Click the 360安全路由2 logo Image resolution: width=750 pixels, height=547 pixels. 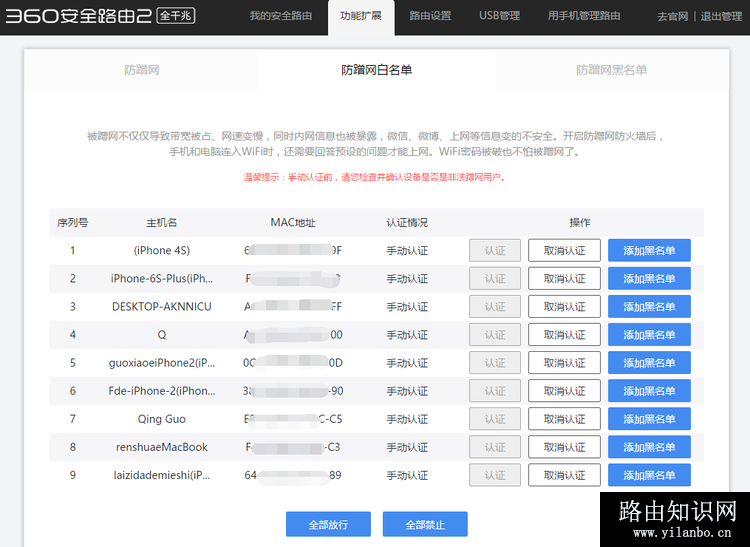tap(100, 16)
